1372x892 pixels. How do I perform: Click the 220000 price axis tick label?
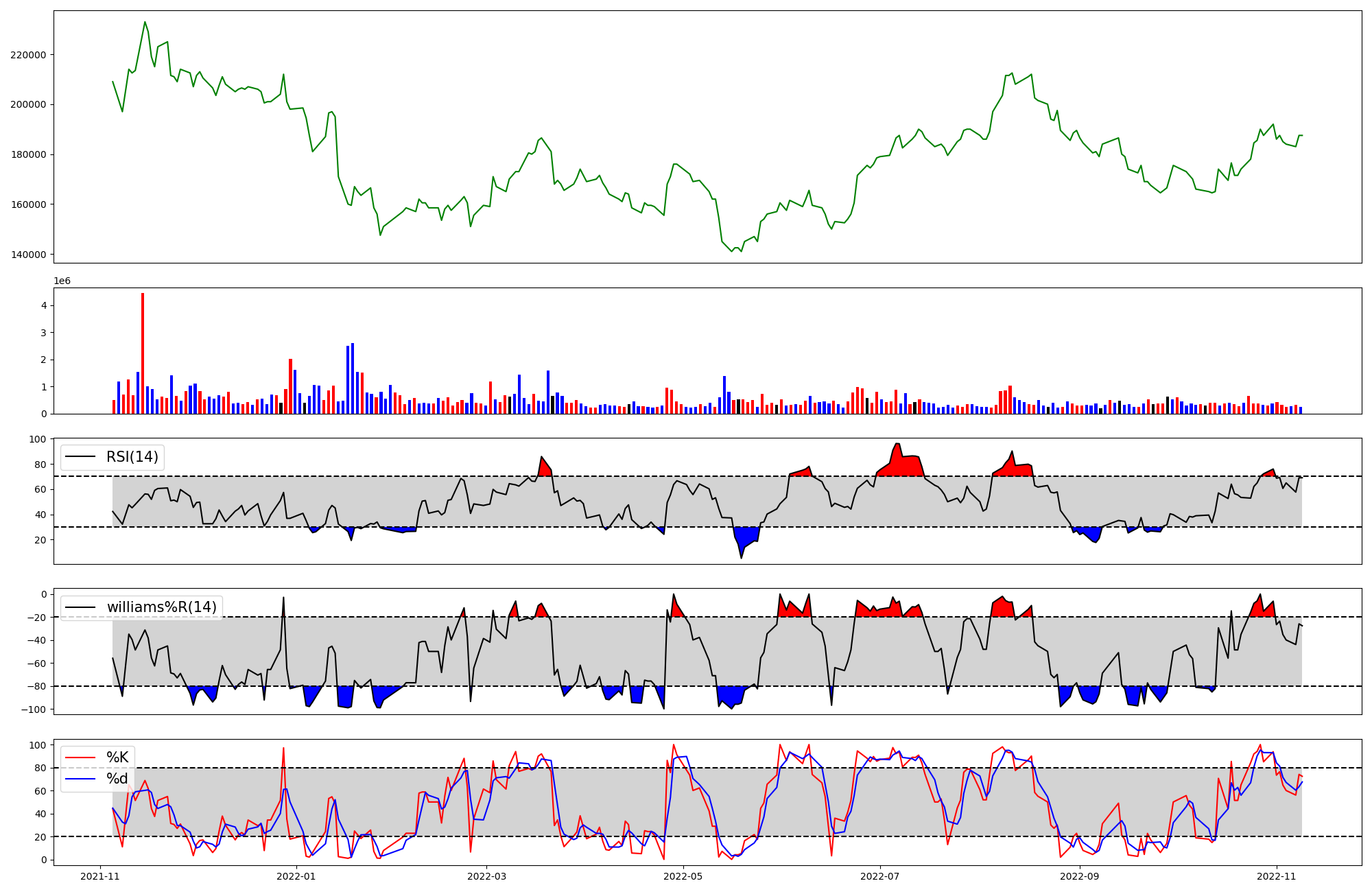coord(28,55)
